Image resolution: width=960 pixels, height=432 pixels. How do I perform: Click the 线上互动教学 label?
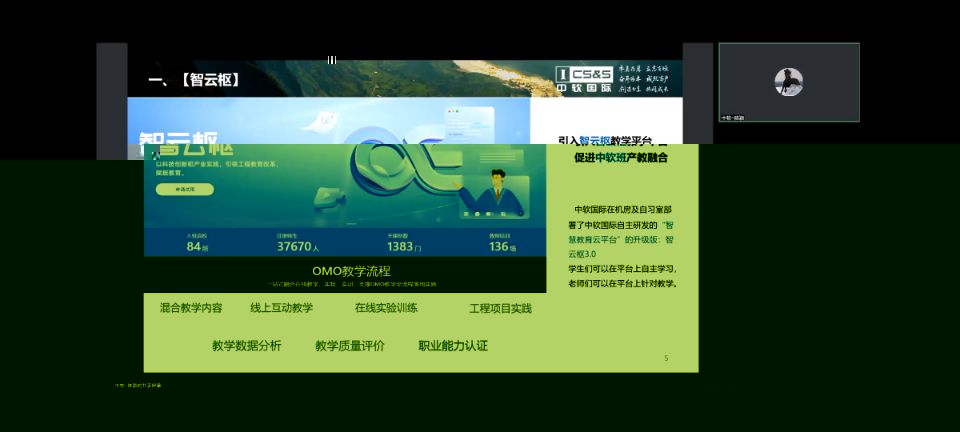coord(282,308)
